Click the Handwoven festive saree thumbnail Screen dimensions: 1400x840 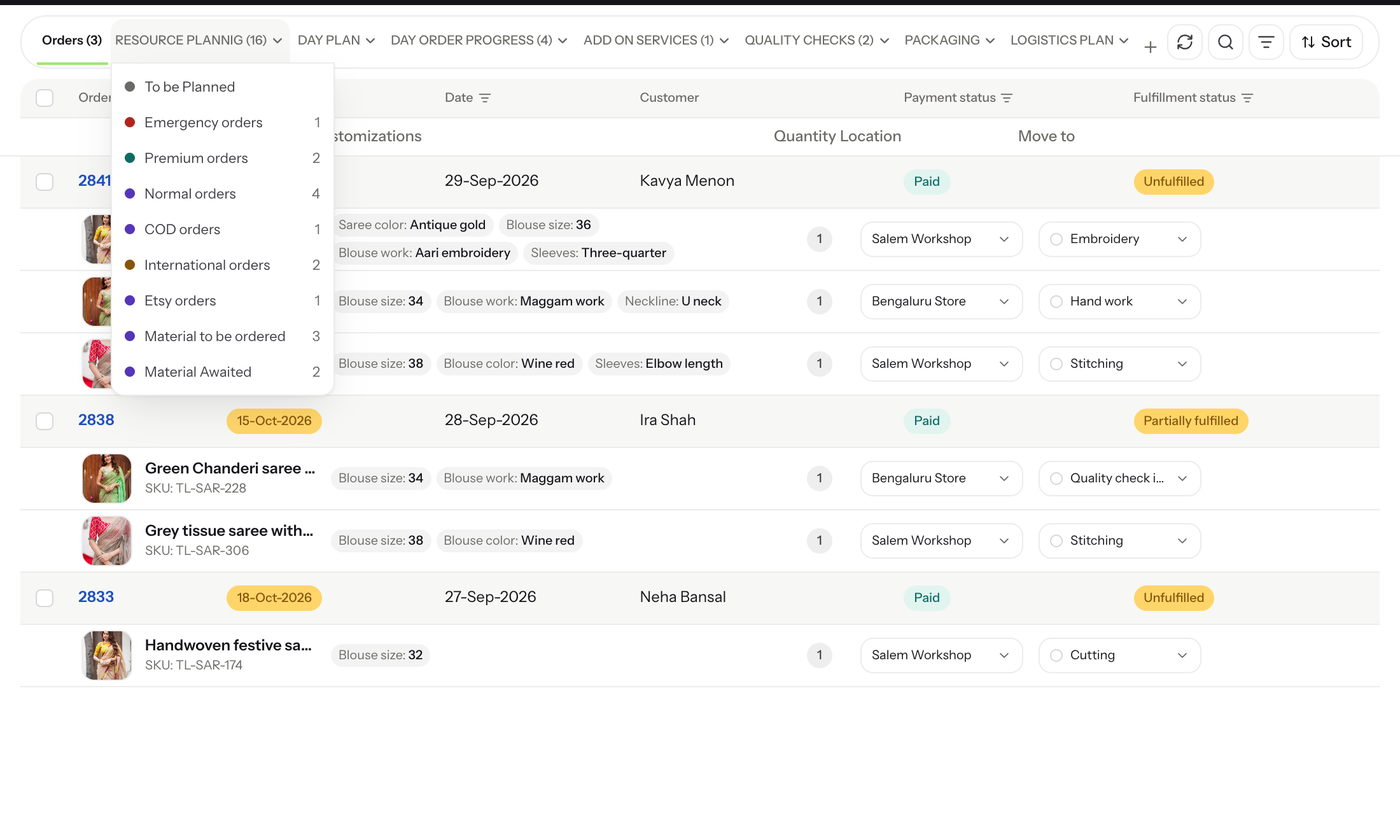point(107,655)
